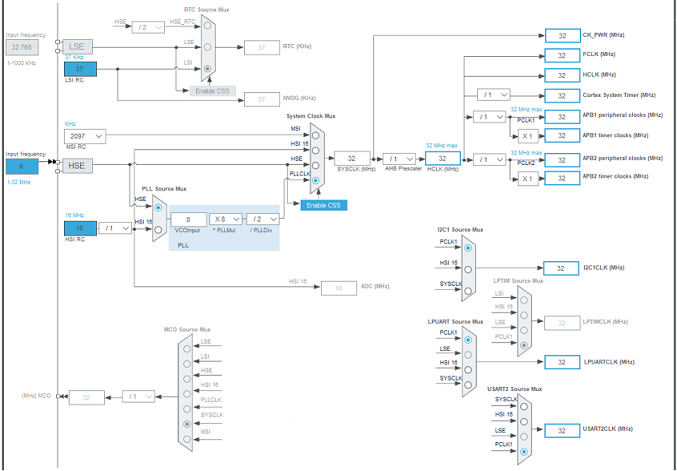The image size is (677, 471).
Task: Select HSI 16 in PLL Source Mux
Action: (x=158, y=230)
